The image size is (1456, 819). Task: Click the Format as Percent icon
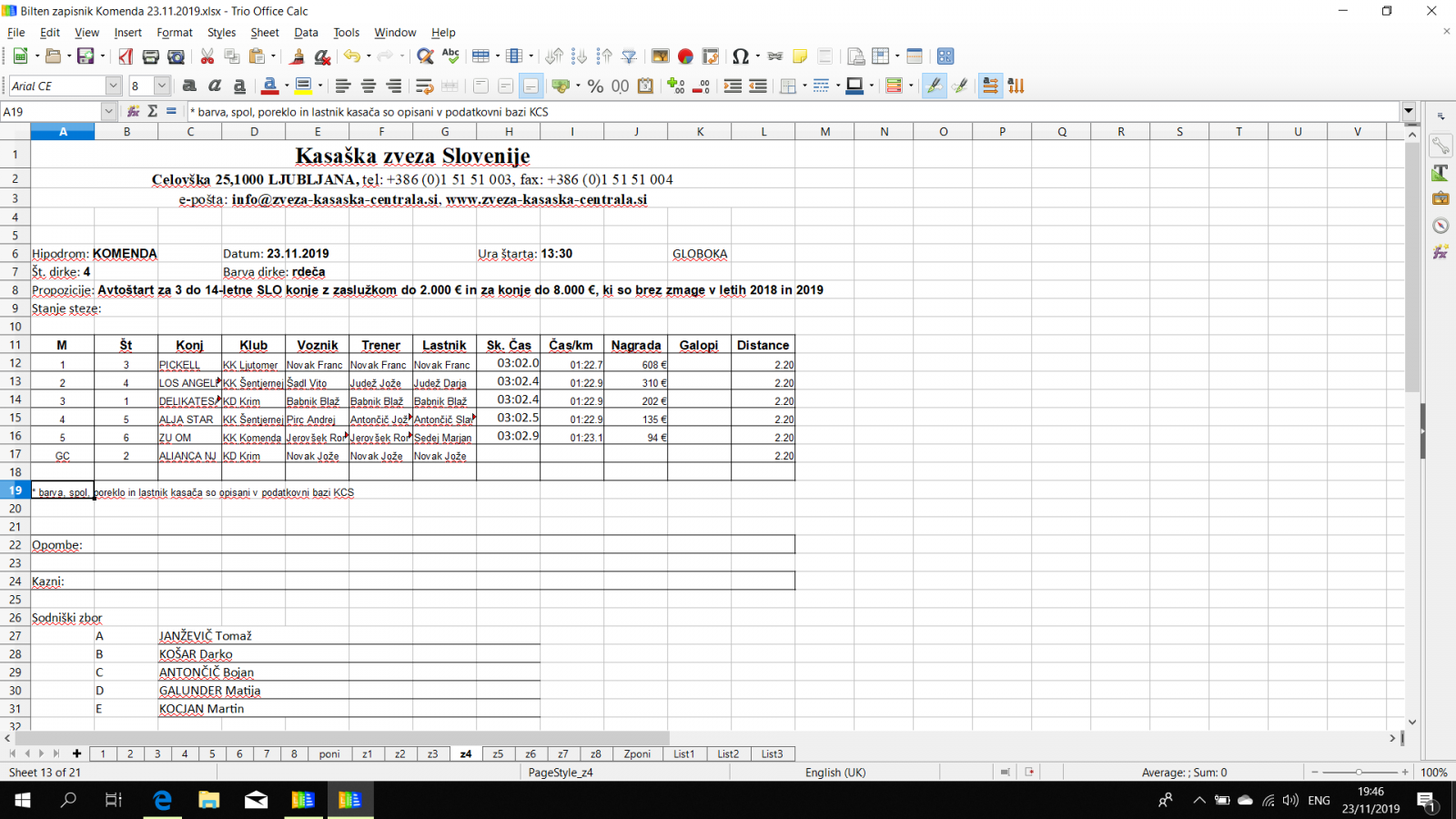tap(595, 86)
